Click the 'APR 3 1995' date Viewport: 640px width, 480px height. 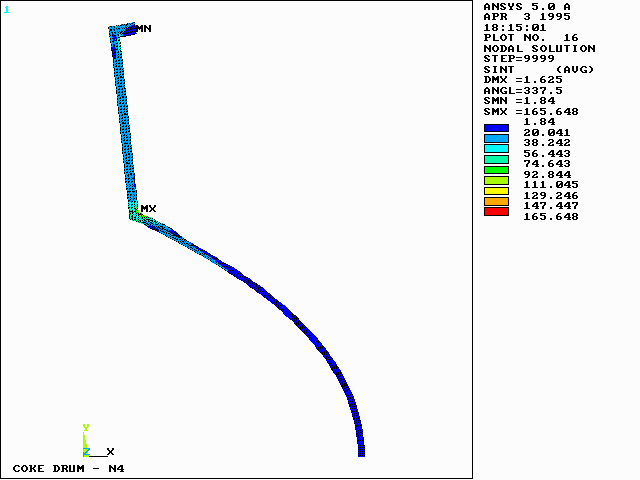click(x=527, y=17)
